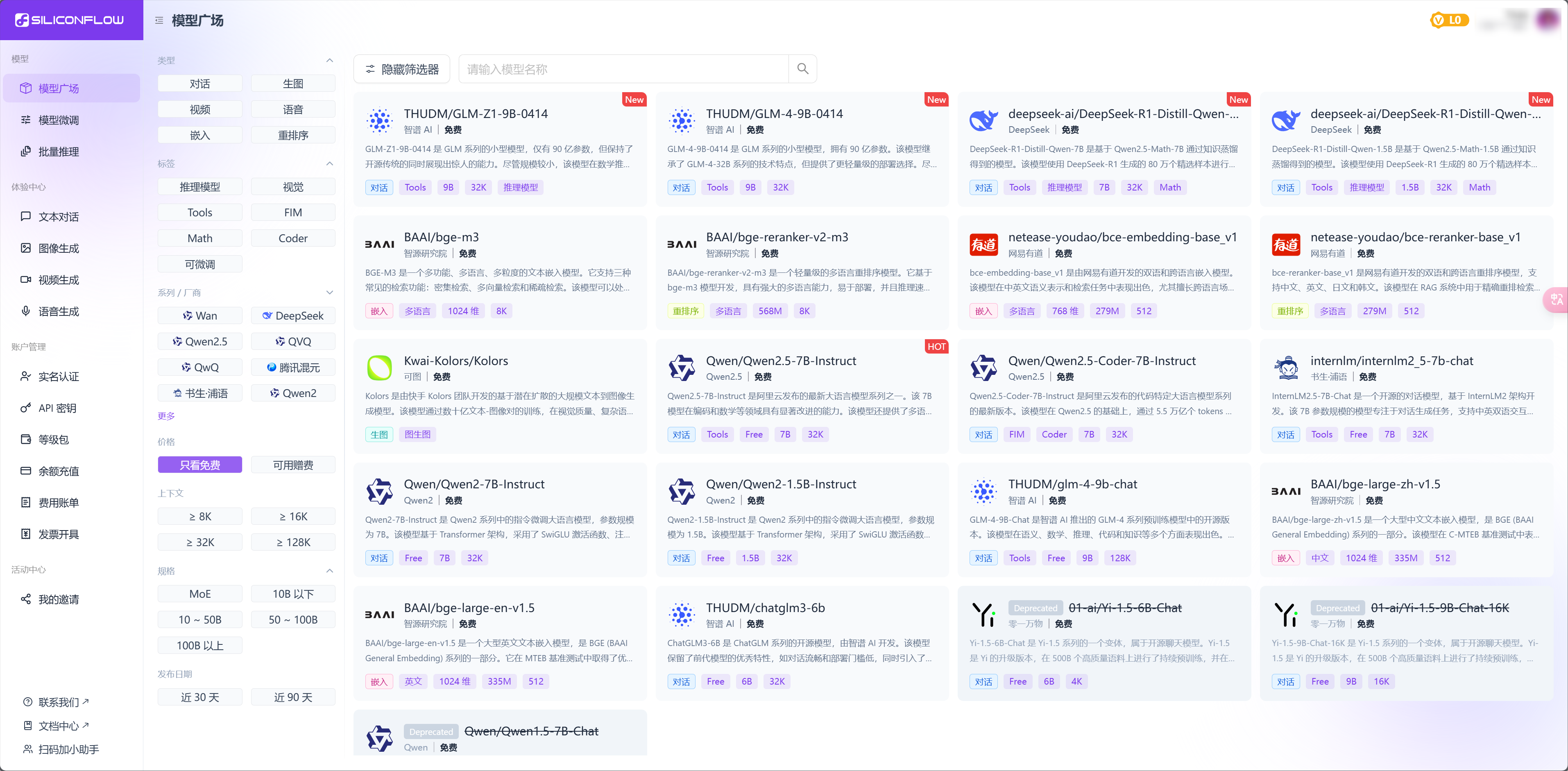
Task: Open 模型微调 in the sidebar
Action: tap(59, 120)
